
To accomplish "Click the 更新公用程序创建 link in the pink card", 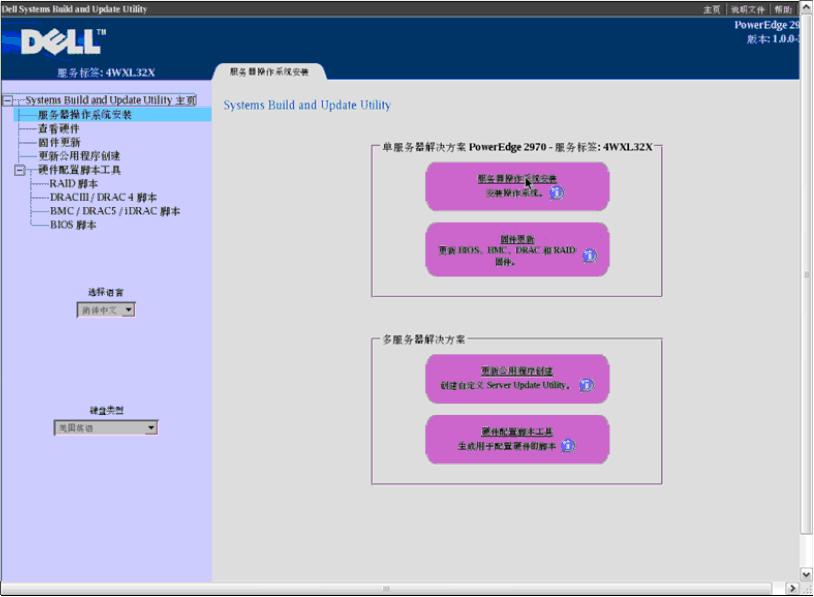I will point(517,371).
